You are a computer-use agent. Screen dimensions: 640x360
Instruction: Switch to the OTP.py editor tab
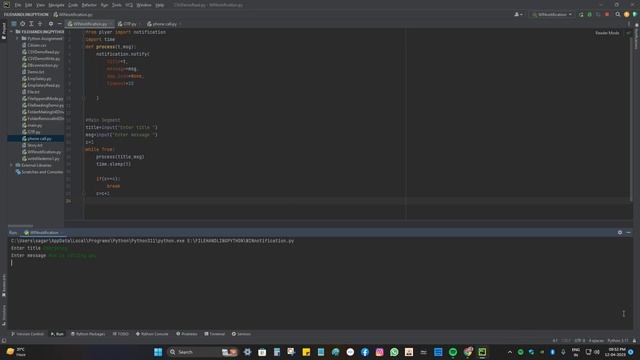point(129,24)
